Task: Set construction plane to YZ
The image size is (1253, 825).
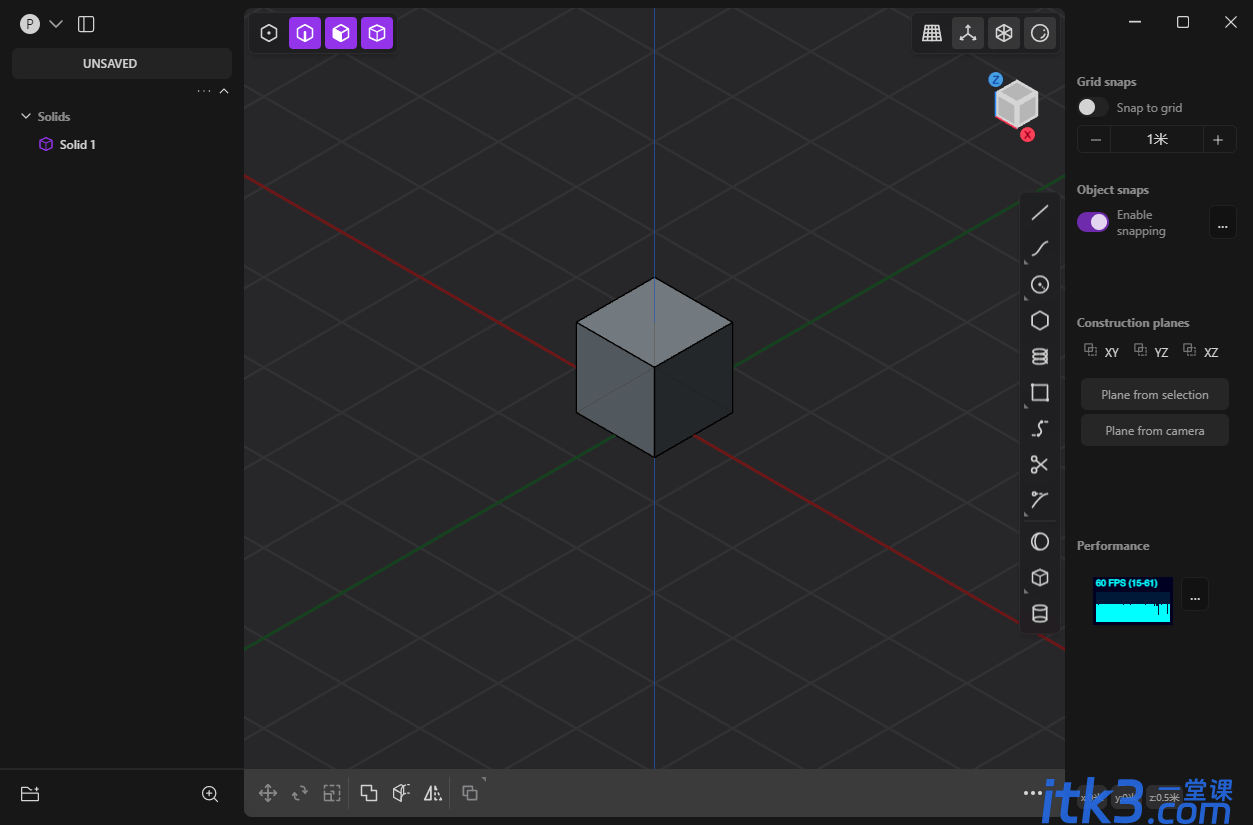Action: (x=1151, y=351)
